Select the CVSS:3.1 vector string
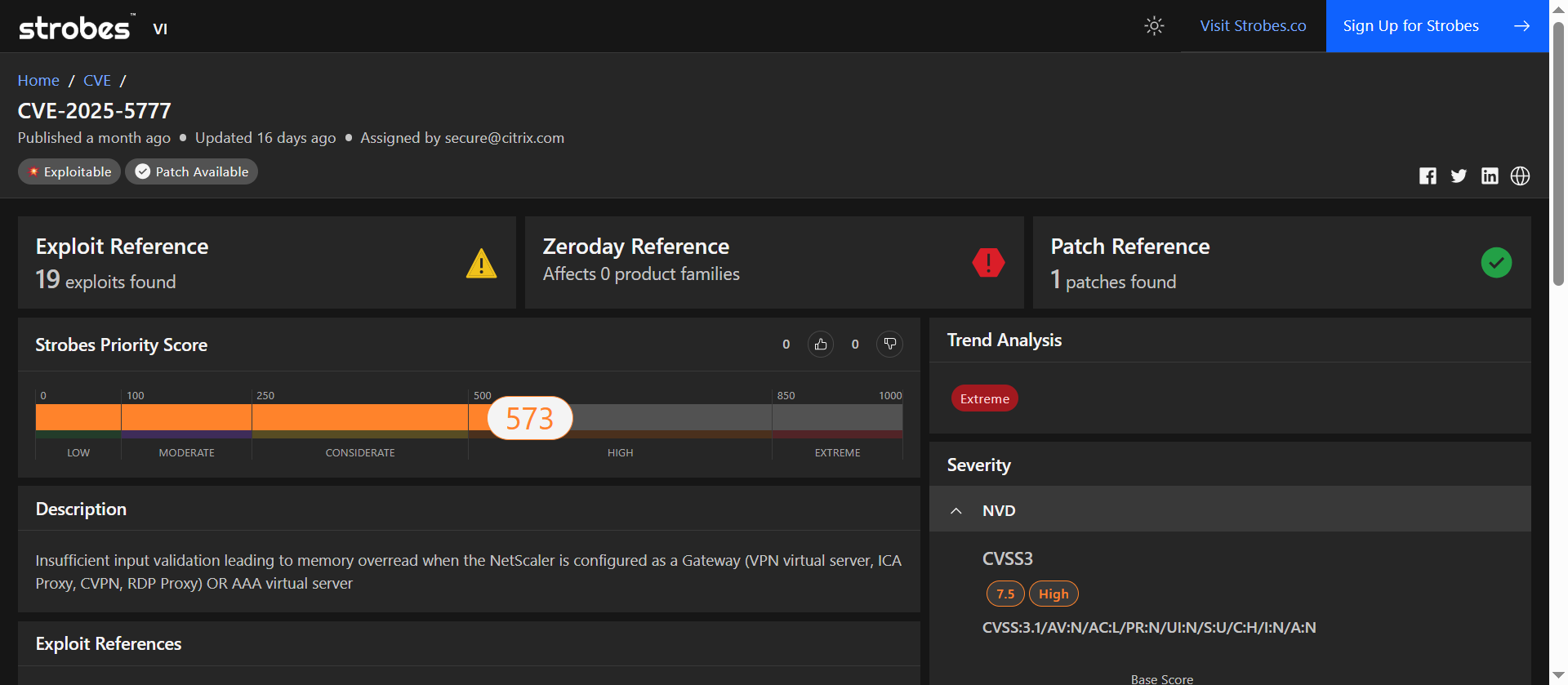 coord(1149,628)
